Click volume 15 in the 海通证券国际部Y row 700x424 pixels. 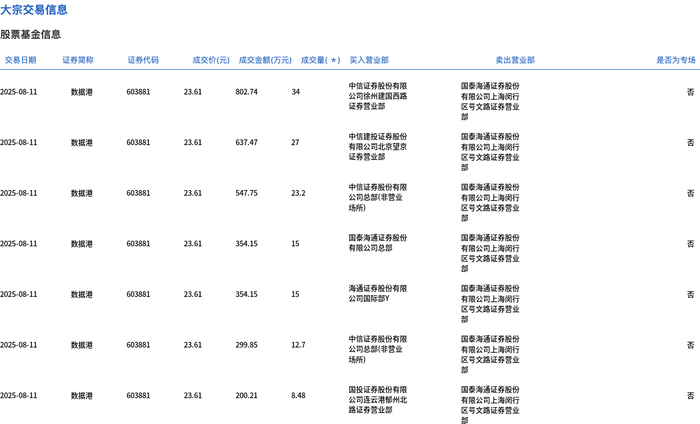[x=296, y=294]
